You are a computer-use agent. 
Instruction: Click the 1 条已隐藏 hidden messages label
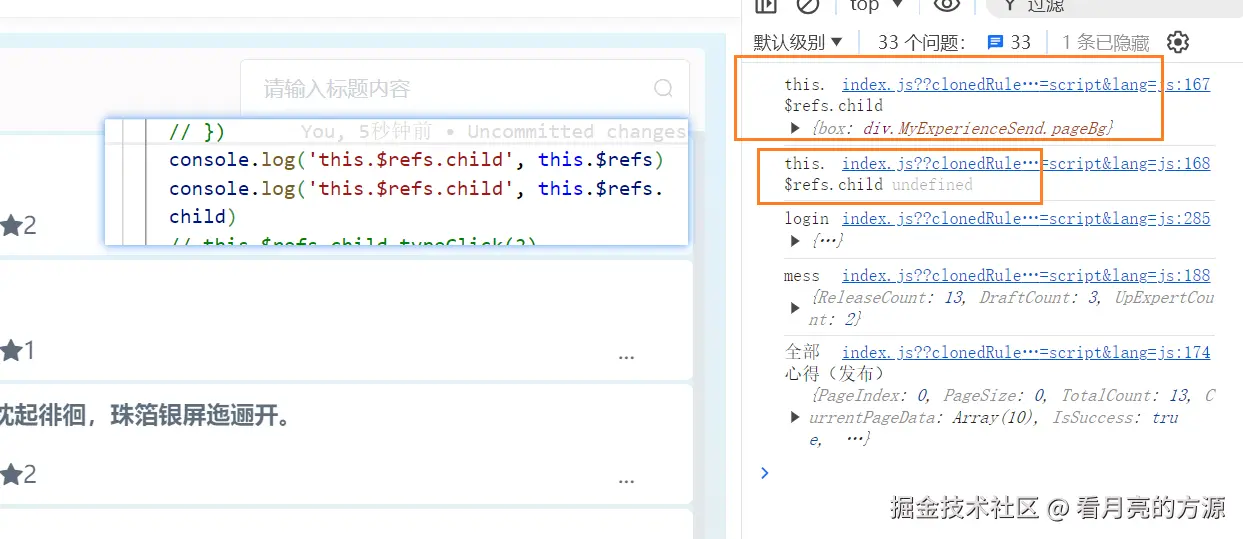(1105, 42)
